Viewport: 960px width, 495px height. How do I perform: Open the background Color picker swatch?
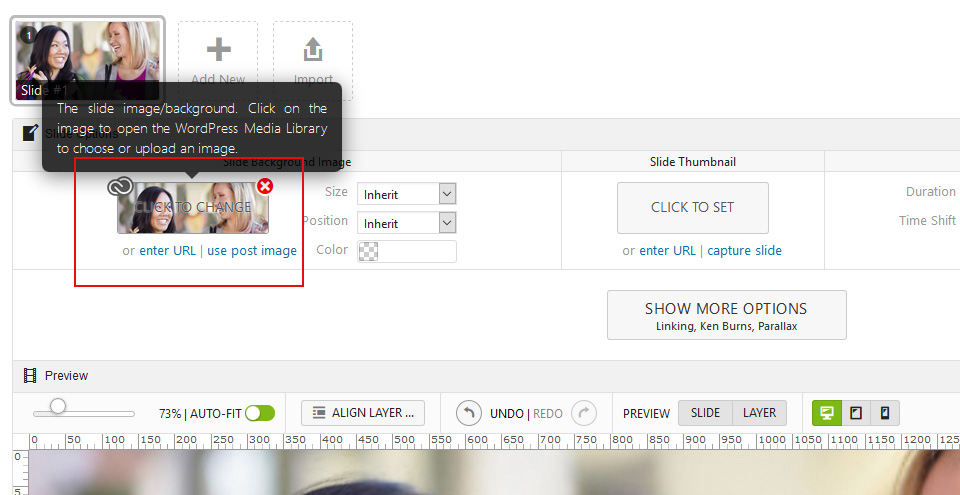coord(369,251)
